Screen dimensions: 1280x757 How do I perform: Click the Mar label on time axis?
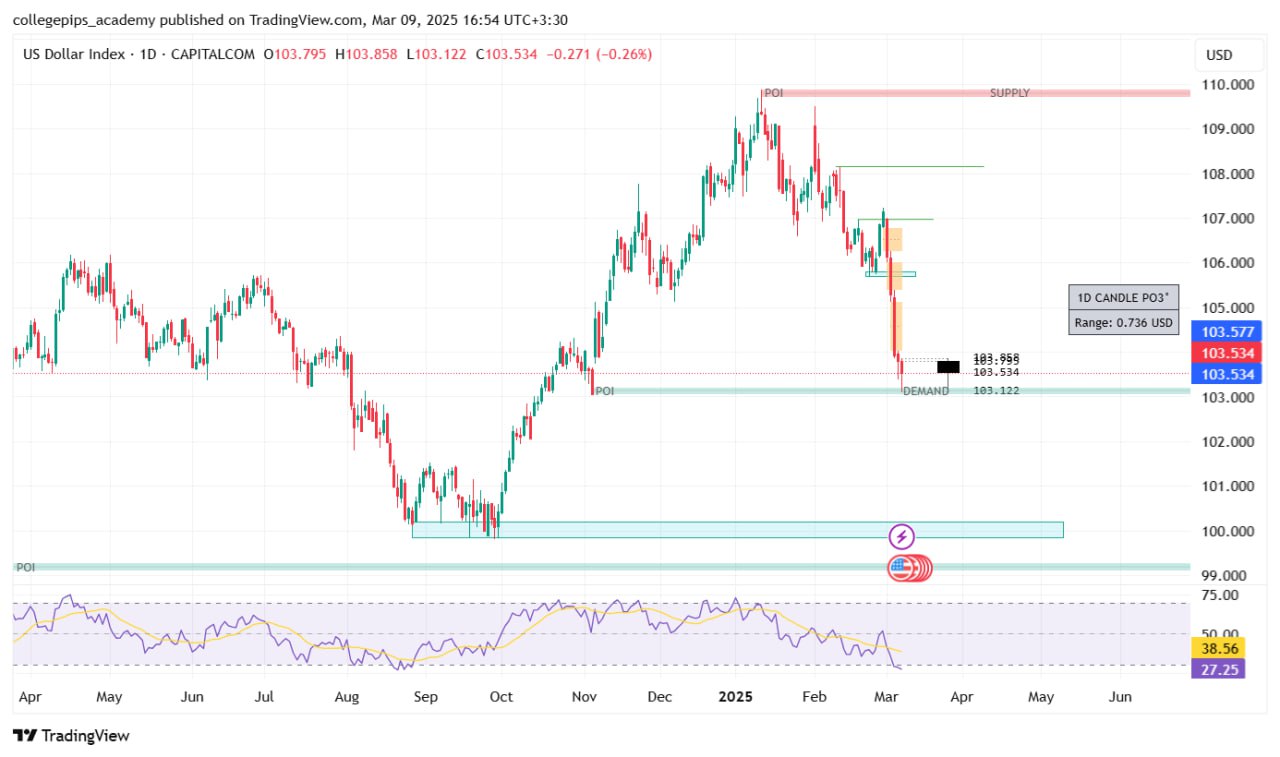tap(888, 697)
